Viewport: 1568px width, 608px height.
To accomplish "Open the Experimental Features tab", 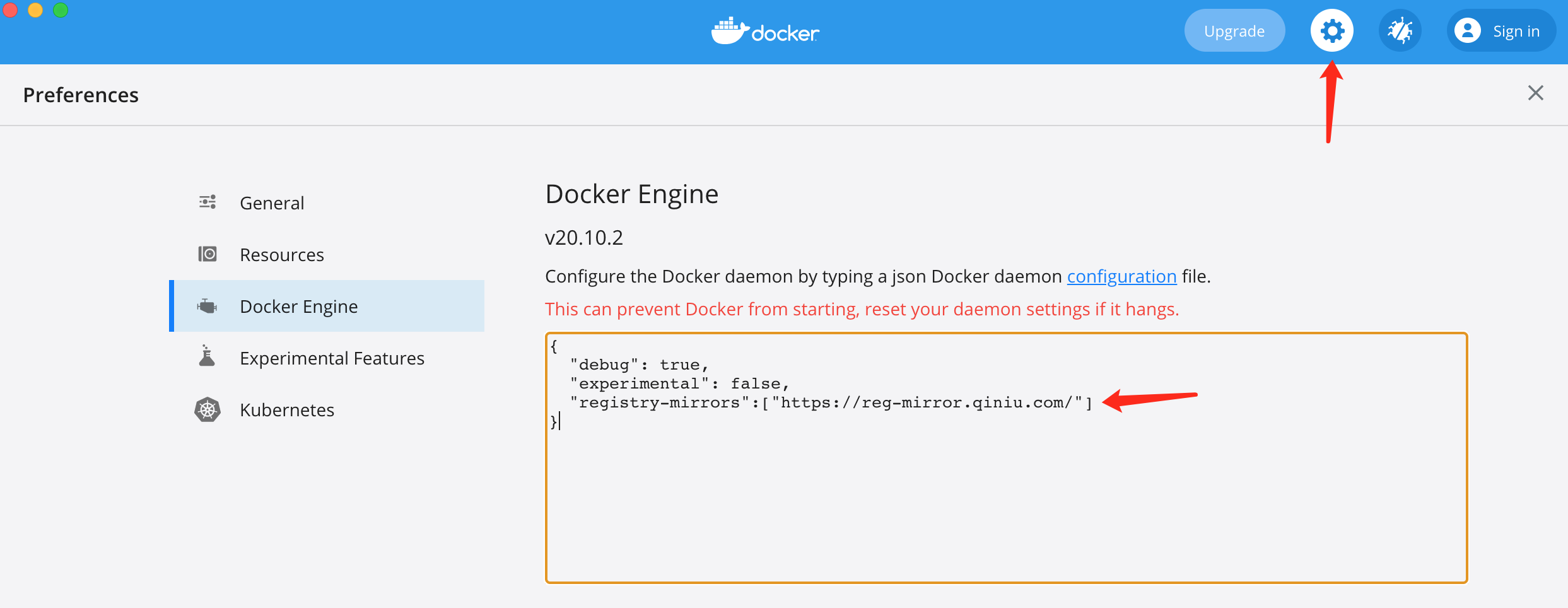I will [x=327, y=358].
